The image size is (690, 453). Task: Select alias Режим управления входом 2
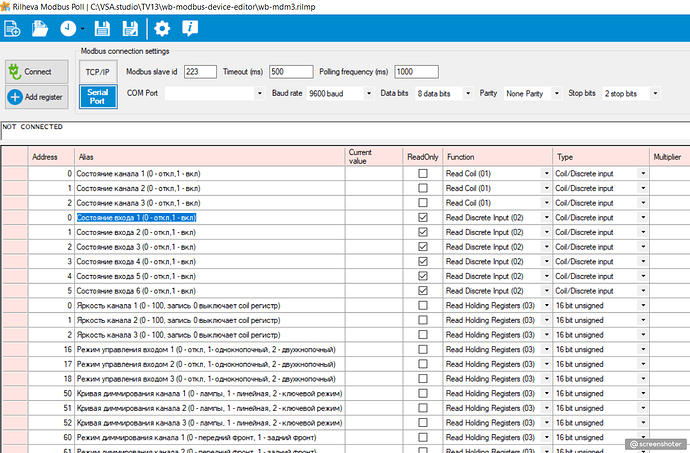[209, 364]
